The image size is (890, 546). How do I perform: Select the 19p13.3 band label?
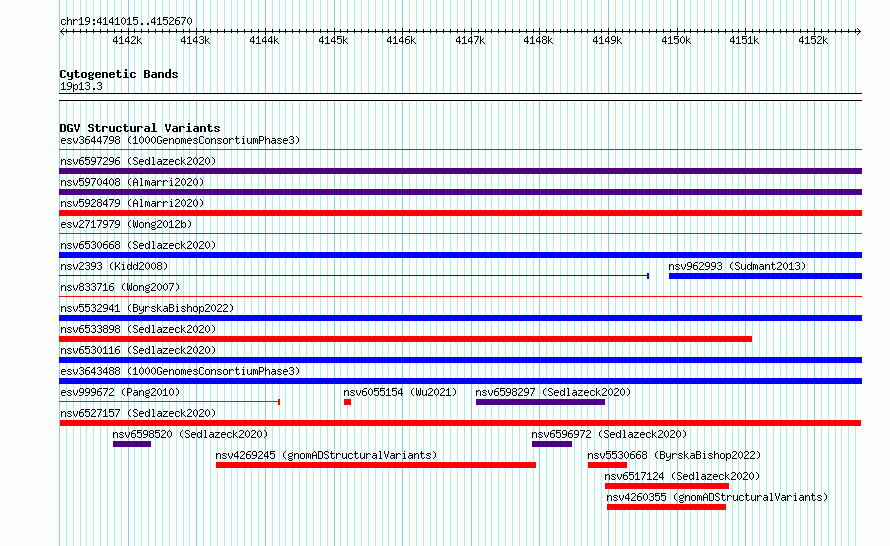[x=81, y=86]
